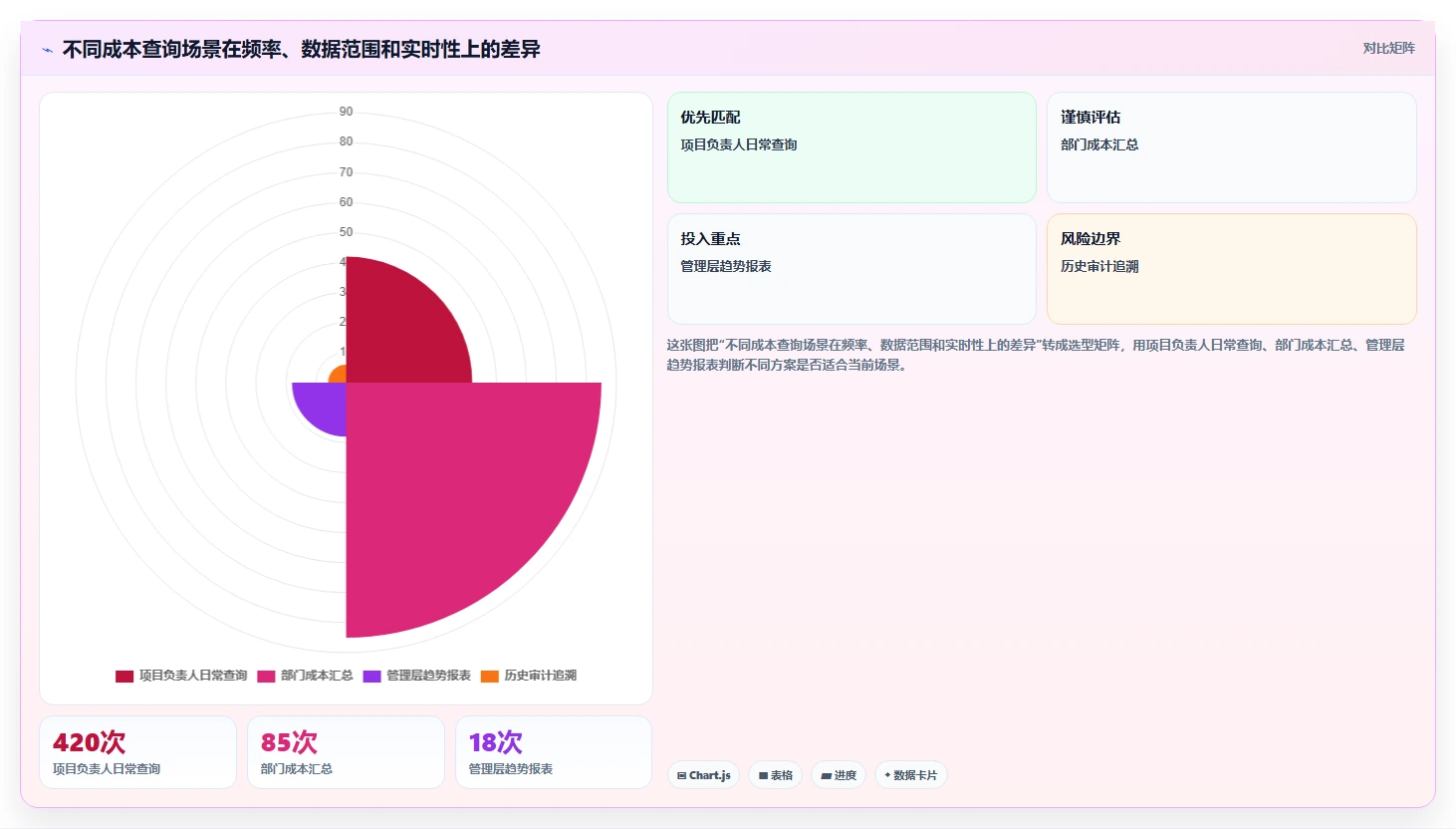Image resolution: width=1456 pixels, height=829 pixels.
Task: Click the Chart.js tag chip
Action: (x=703, y=775)
